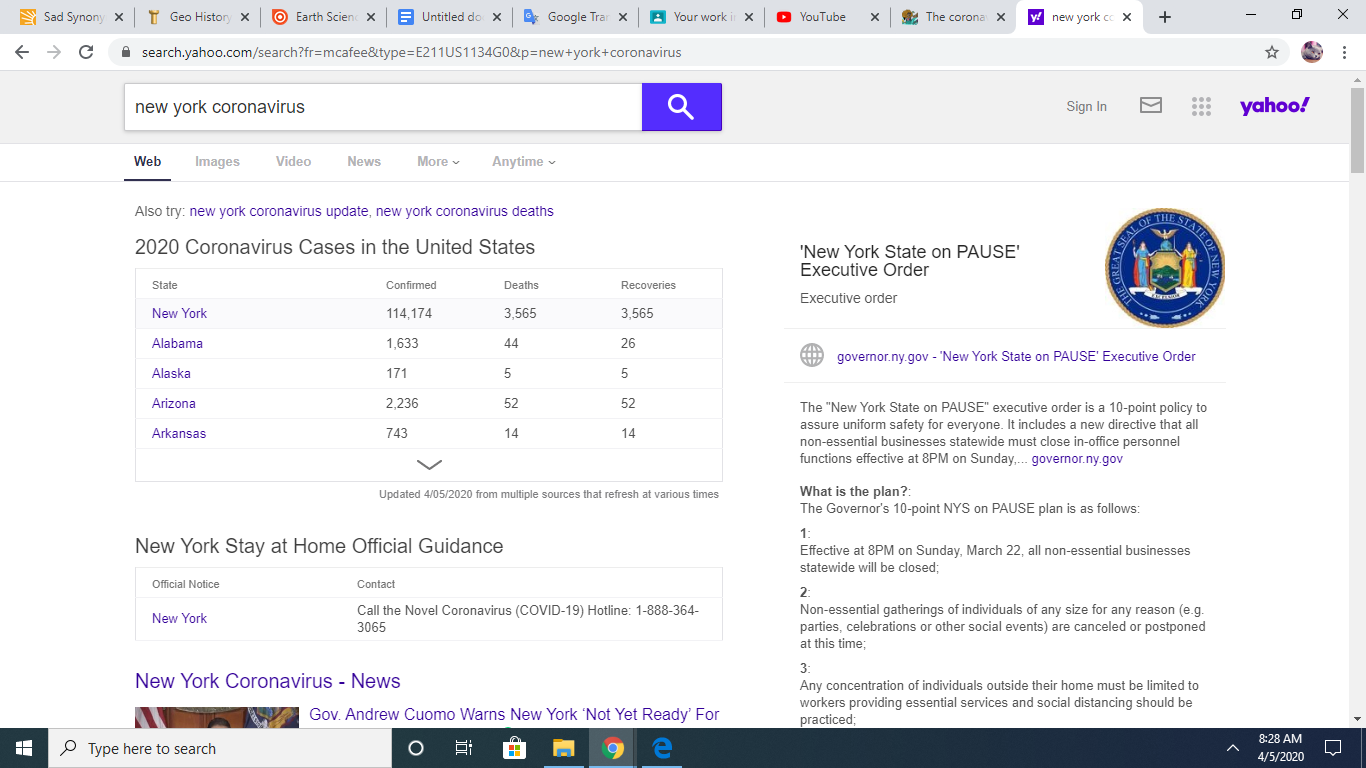Click the page's vertical scrollbar

(1357, 400)
